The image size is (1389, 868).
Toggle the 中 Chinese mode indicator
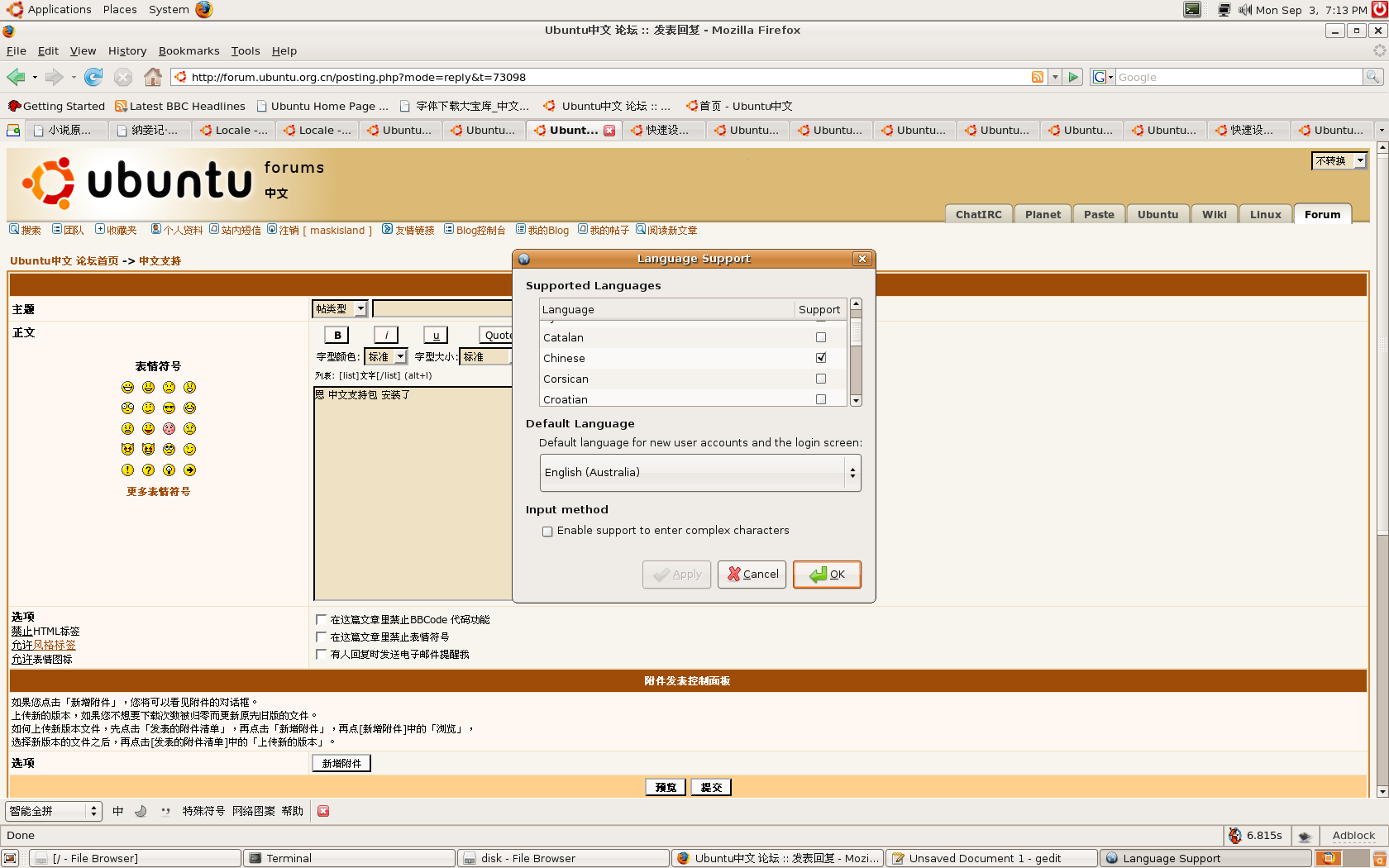(x=118, y=811)
